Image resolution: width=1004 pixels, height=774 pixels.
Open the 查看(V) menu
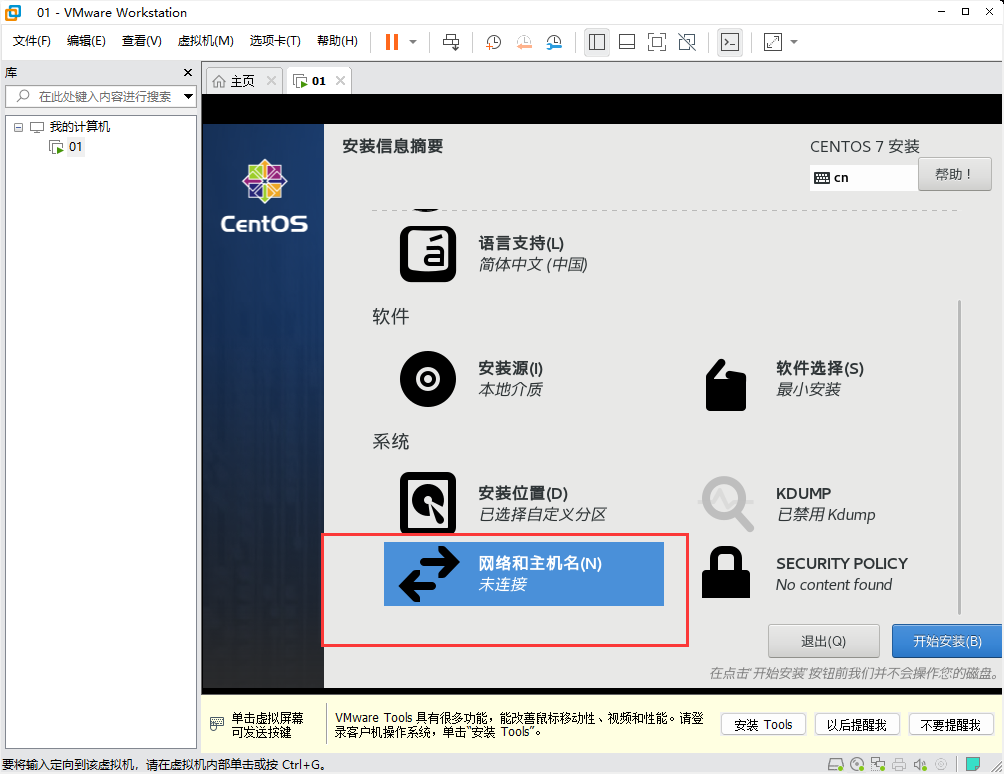[x=142, y=41]
